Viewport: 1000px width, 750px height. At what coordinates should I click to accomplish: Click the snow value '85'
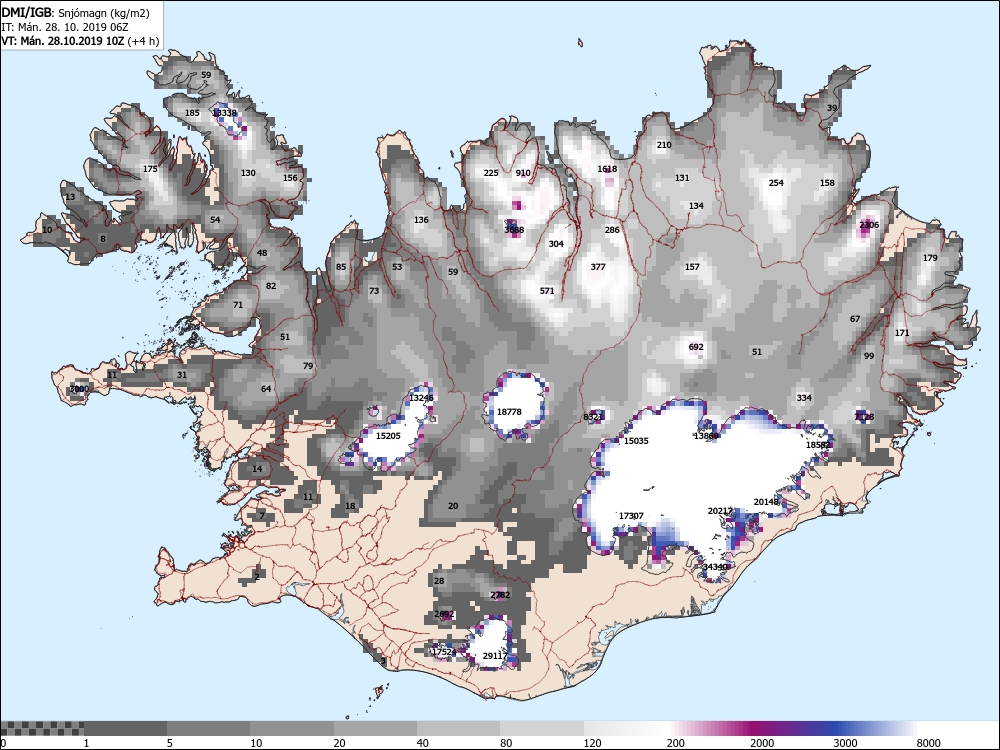pos(341,267)
